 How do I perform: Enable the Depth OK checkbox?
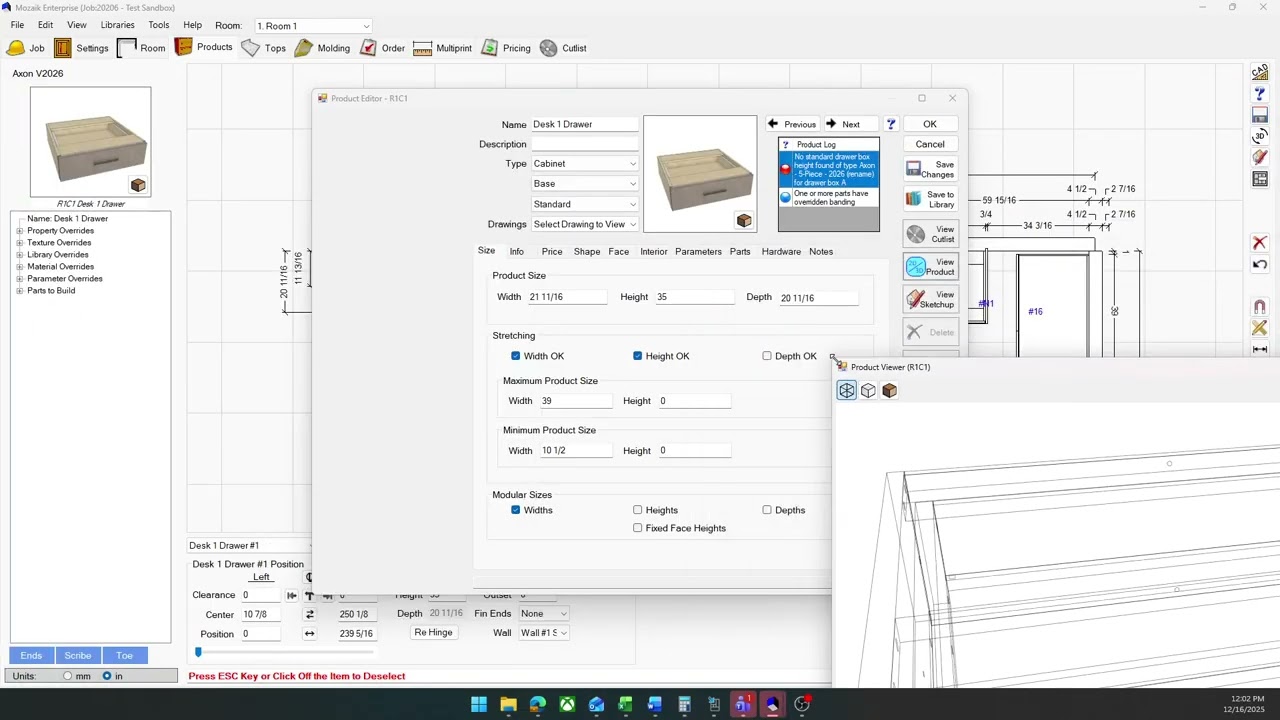tap(767, 356)
